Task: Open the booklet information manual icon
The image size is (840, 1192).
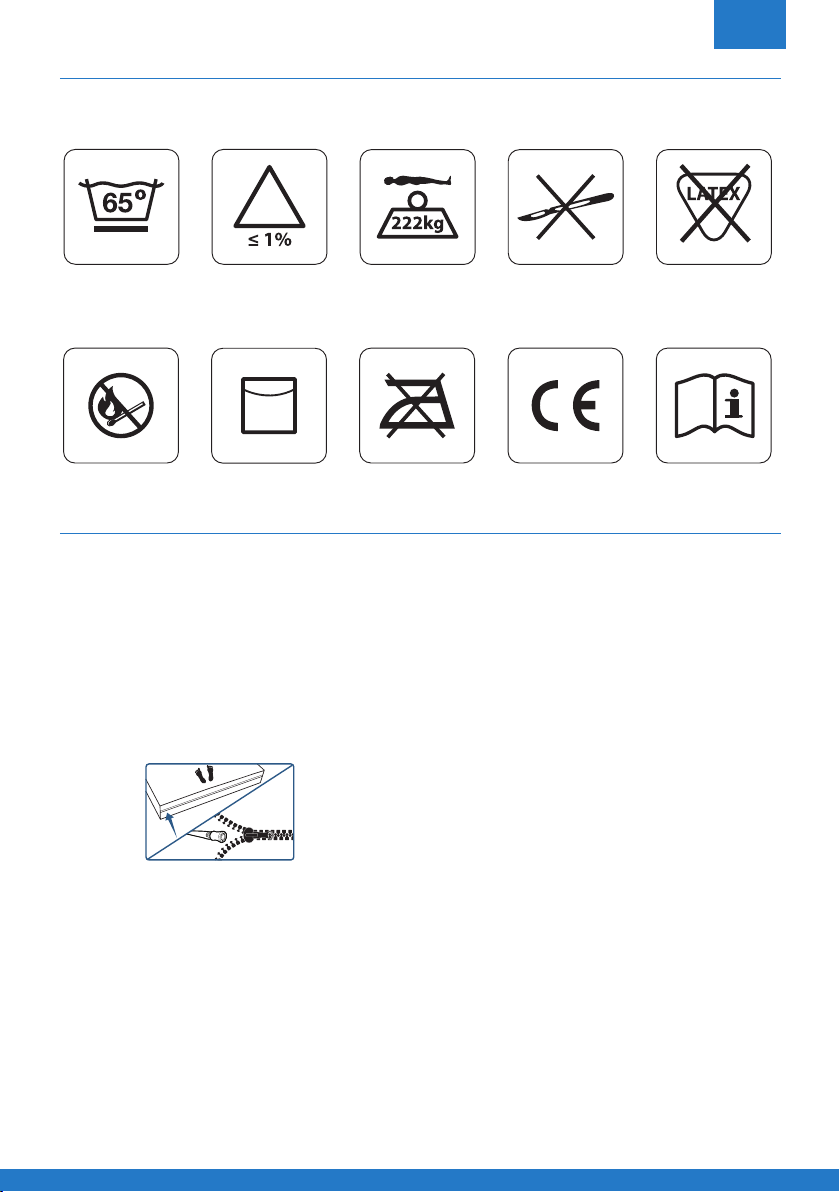Action: (714, 405)
